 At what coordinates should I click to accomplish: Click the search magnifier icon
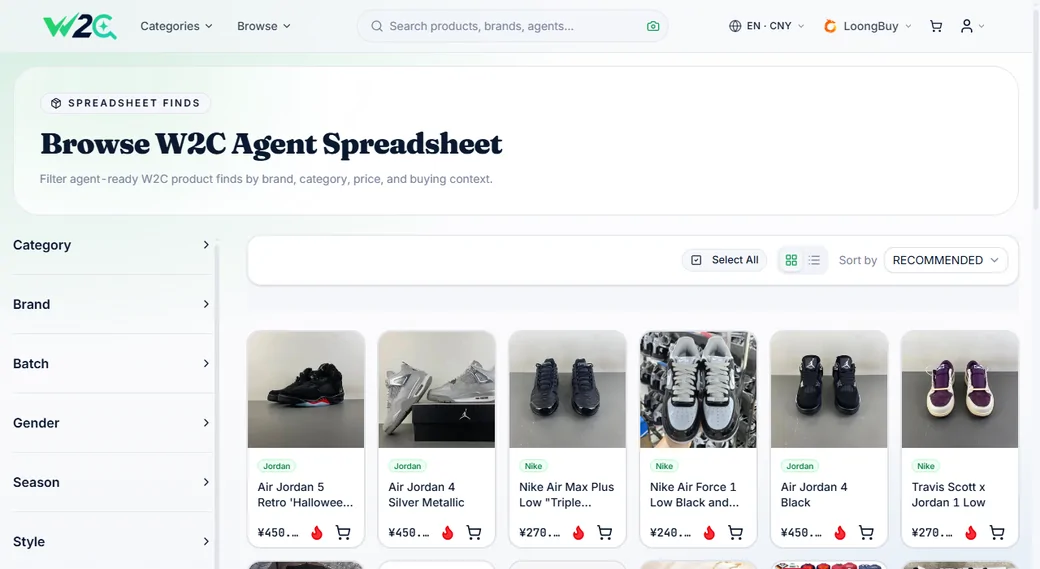377,26
